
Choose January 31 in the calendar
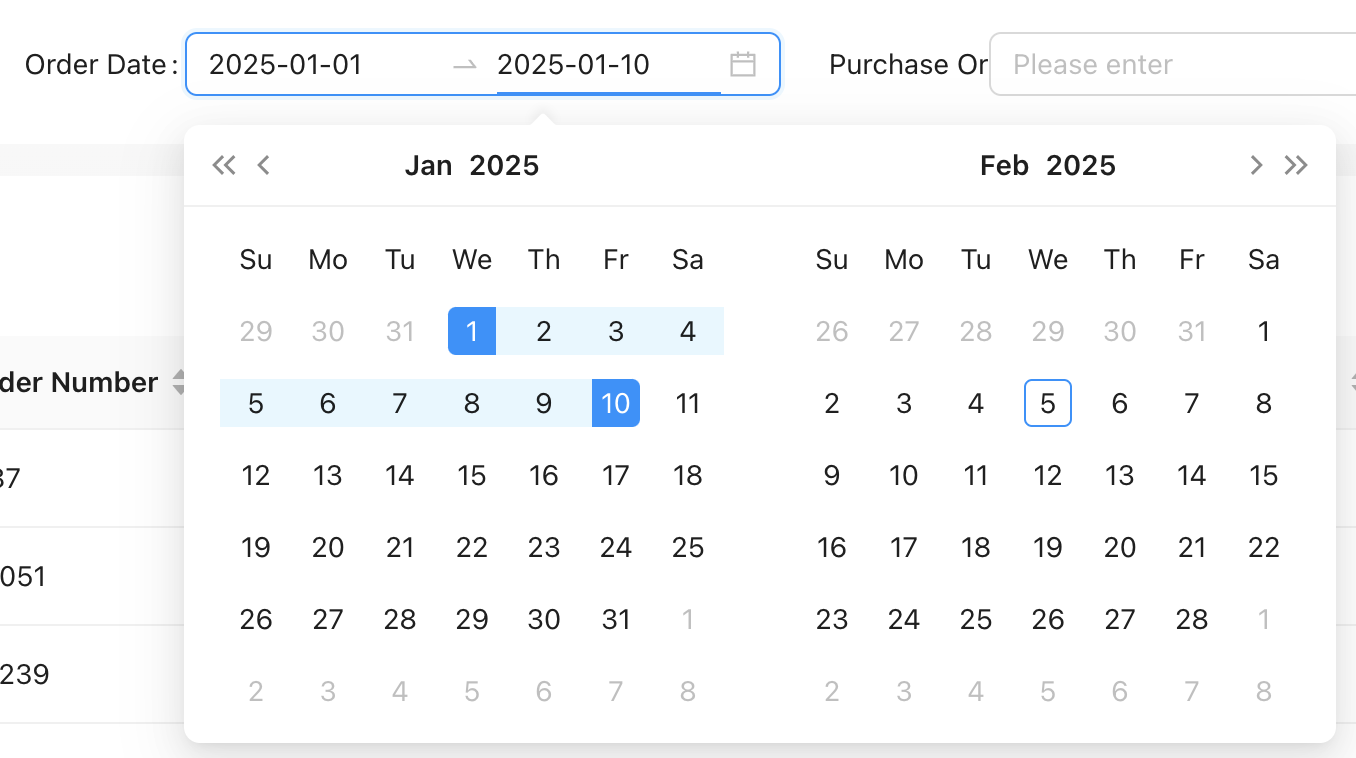[616, 619]
